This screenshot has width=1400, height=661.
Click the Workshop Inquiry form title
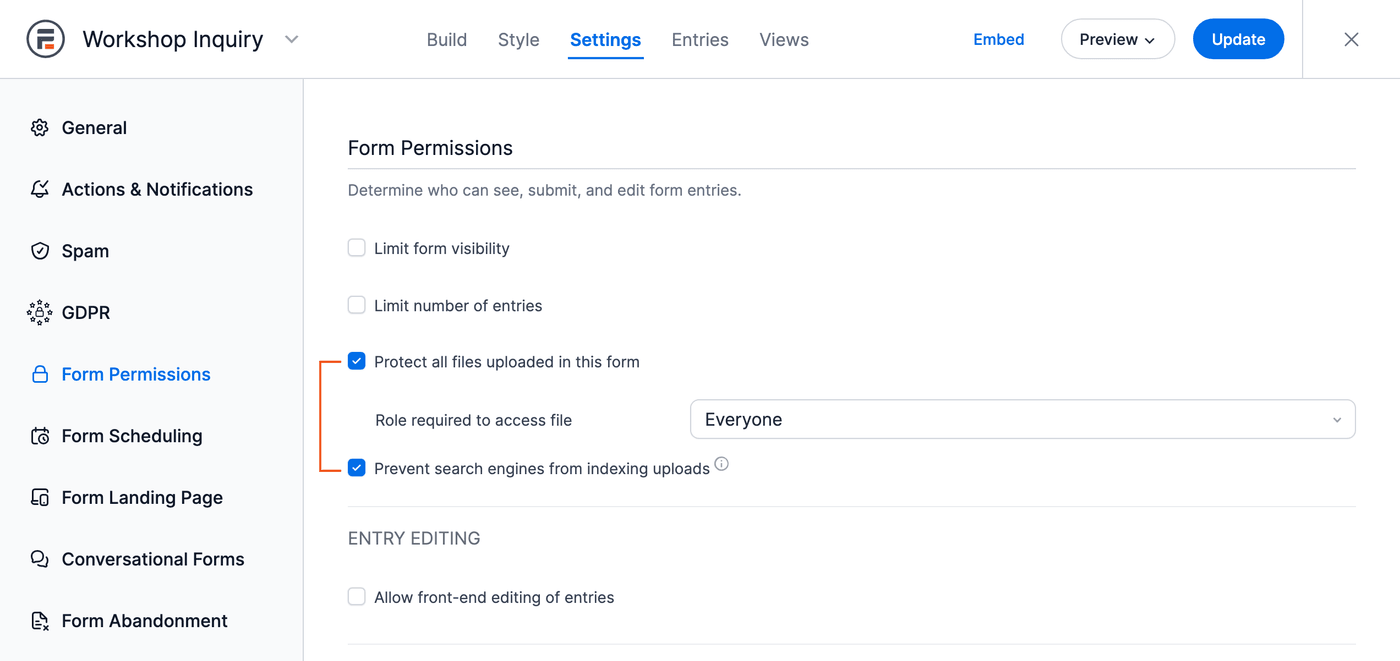[x=173, y=39]
